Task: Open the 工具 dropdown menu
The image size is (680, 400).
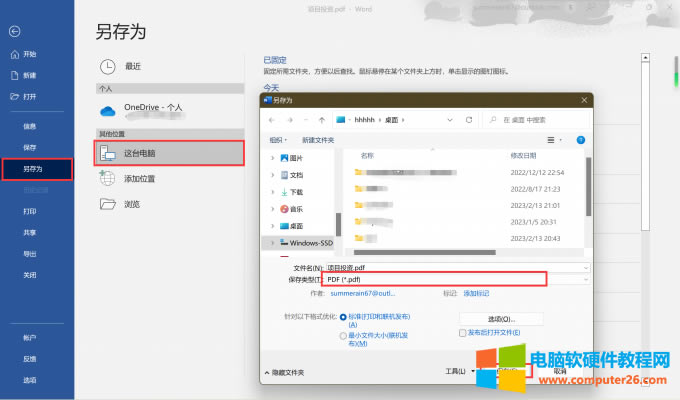Action: (456, 371)
